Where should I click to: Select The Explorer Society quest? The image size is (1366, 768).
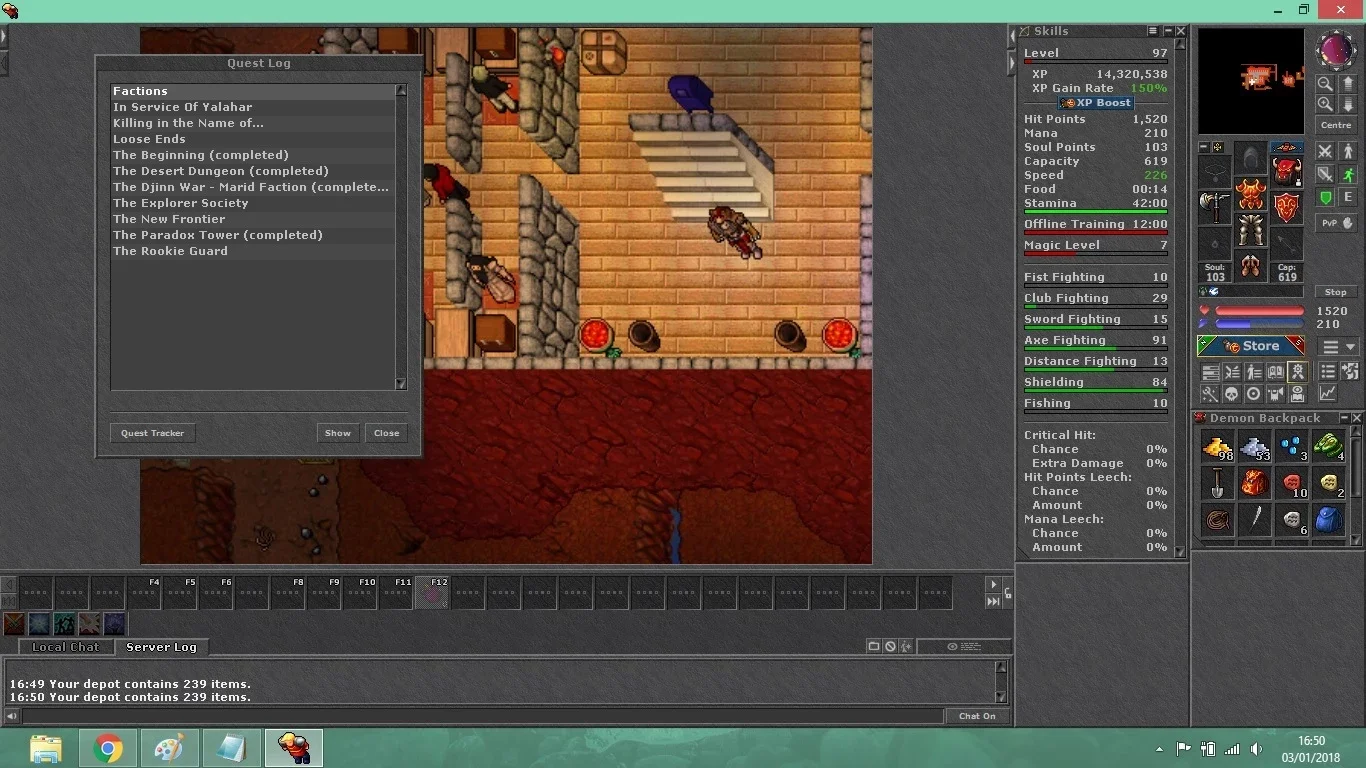[253, 203]
